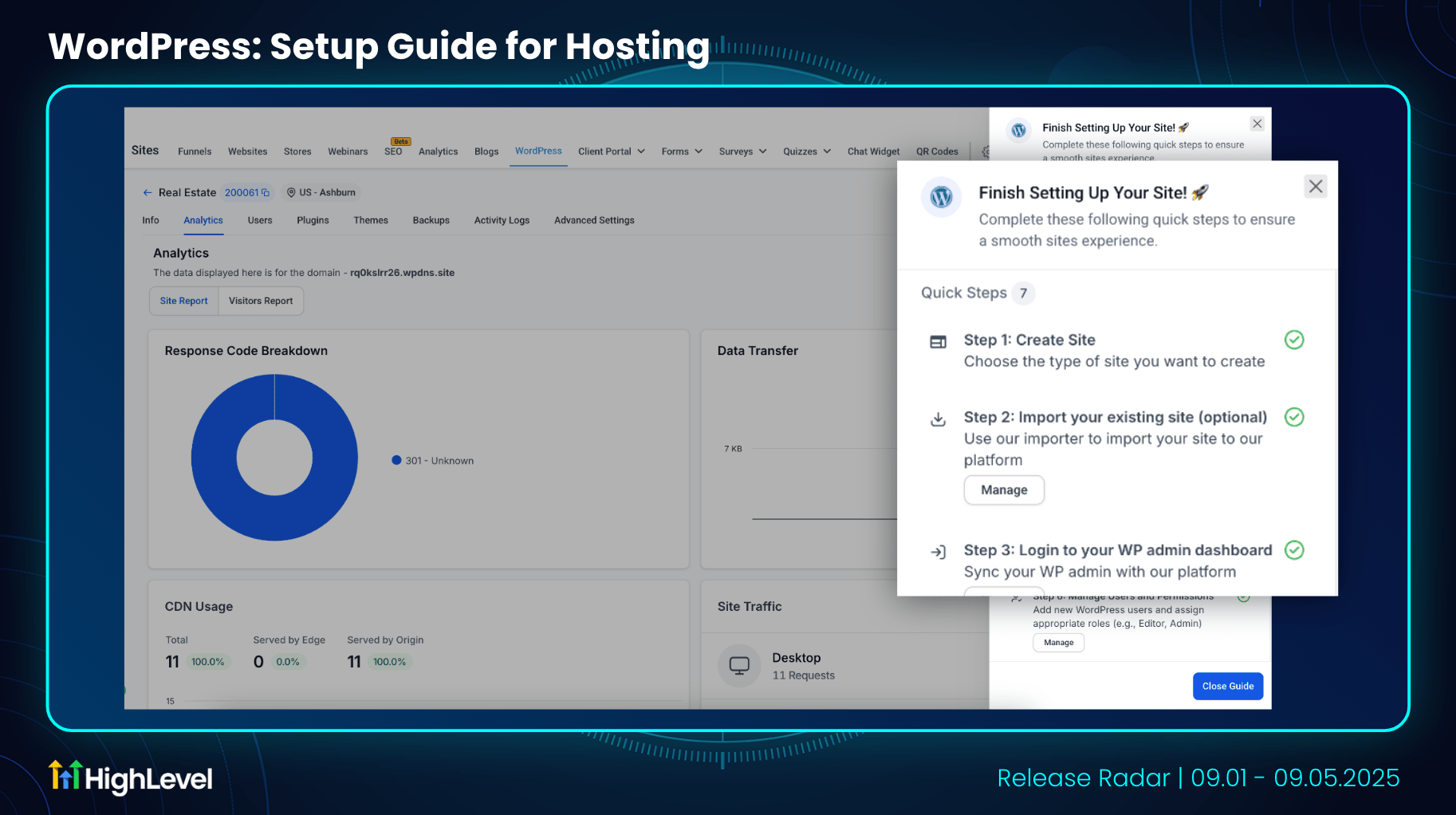
Task: Click the Total 100.0% badge in CDN Usage
Action: point(208,662)
